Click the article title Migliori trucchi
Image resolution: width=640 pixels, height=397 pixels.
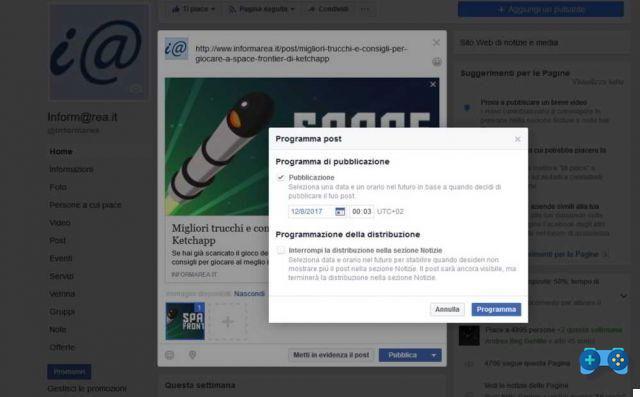coord(220,234)
